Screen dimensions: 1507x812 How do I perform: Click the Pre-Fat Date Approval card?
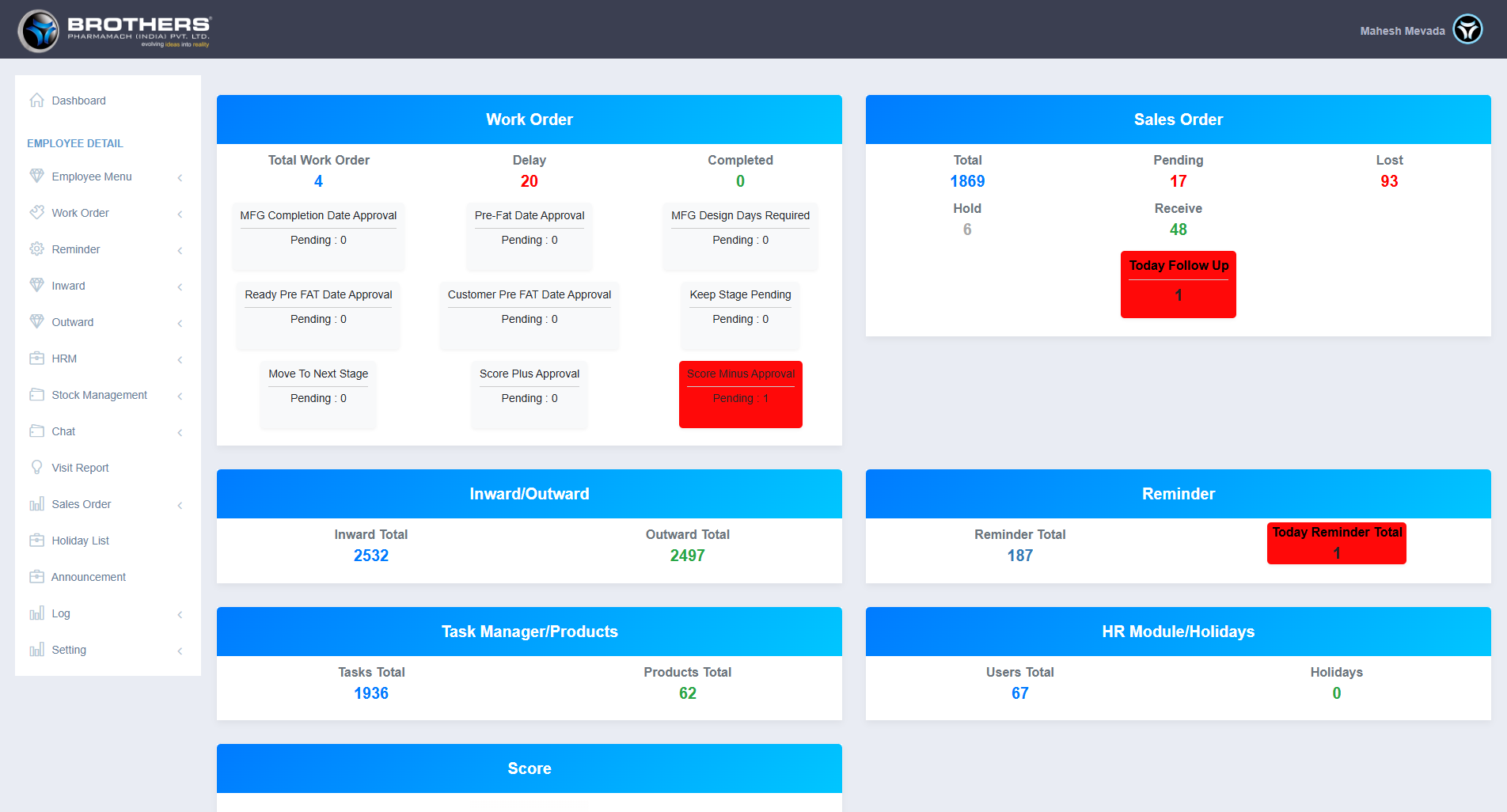(x=529, y=236)
